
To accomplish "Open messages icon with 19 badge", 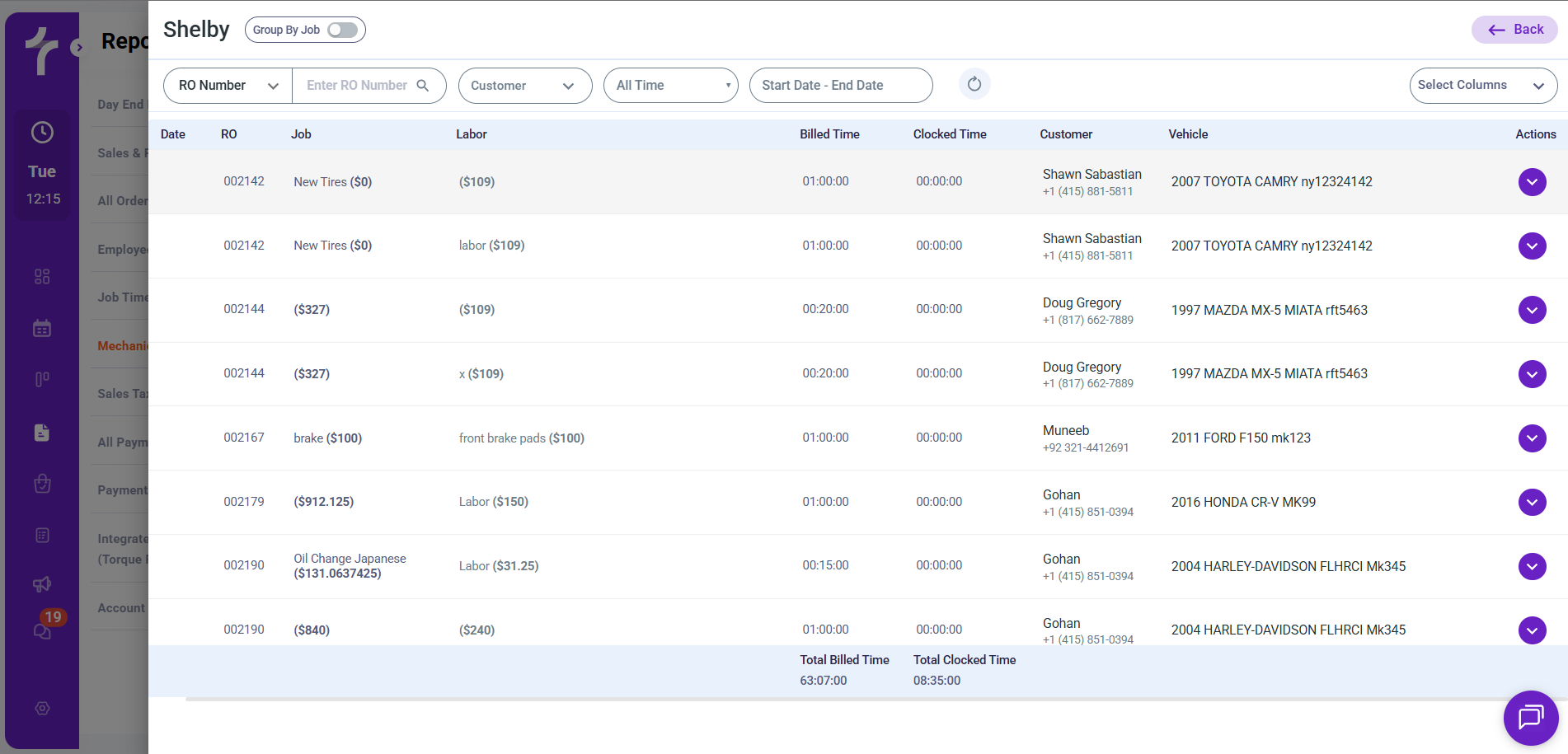I will [42, 630].
